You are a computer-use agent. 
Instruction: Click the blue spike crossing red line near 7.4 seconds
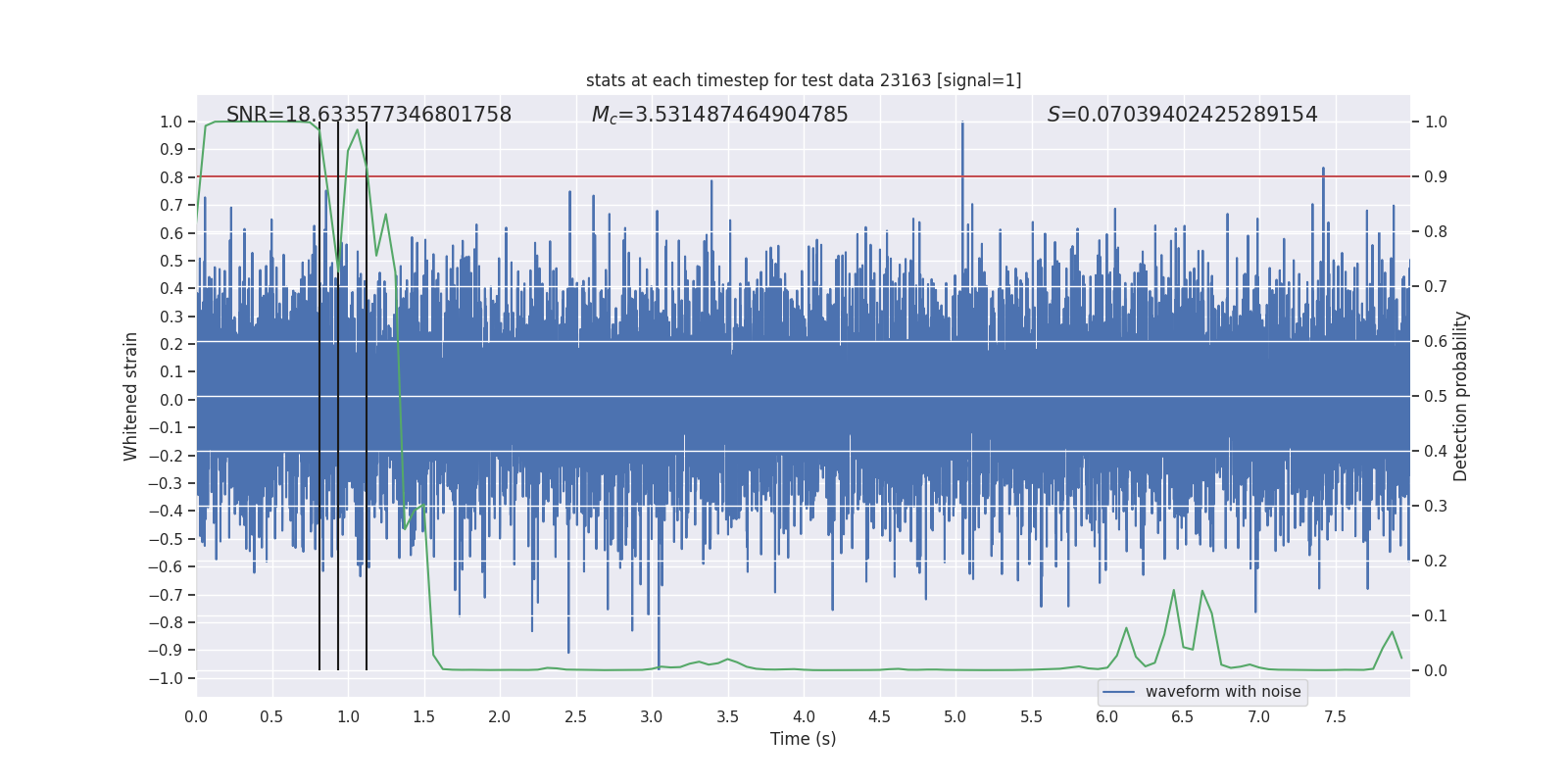[1323, 172]
